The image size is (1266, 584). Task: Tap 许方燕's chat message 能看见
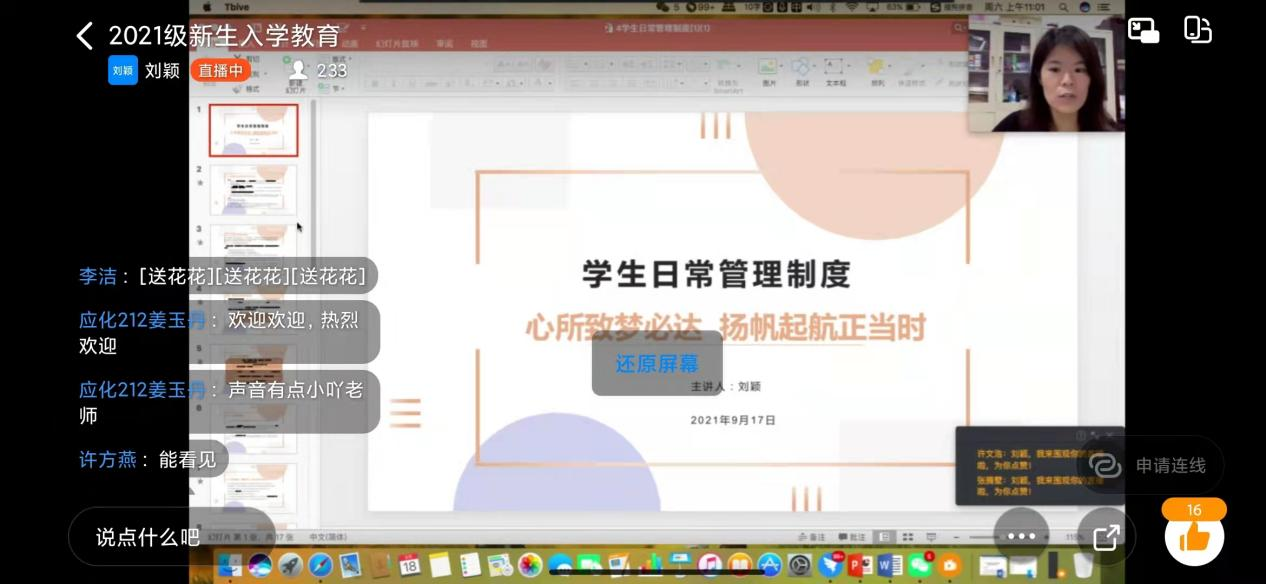[150, 459]
